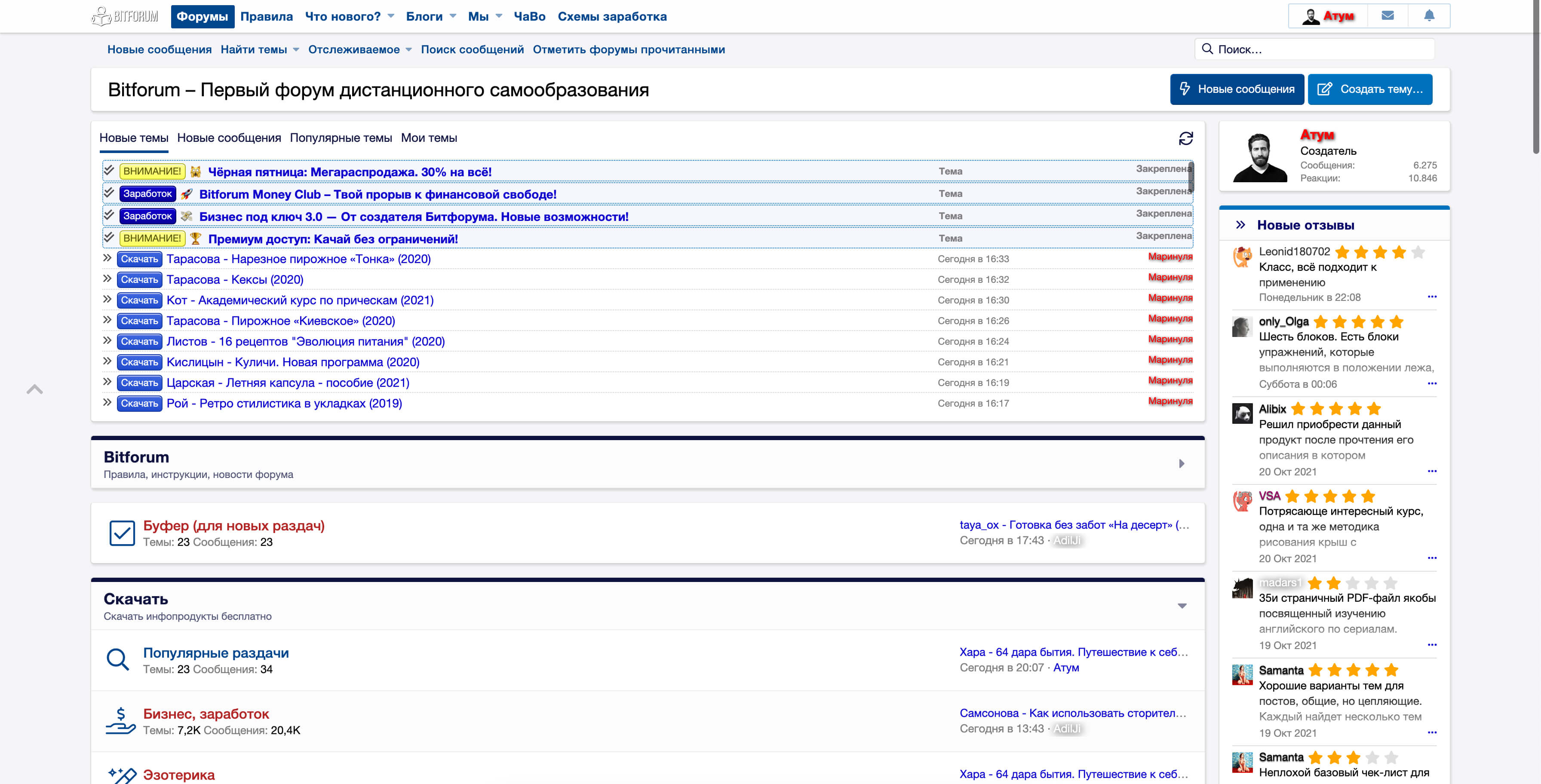This screenshot has height=784, width=1541.
Task: Click Alibix reviewer avatar
Action: [1243, 414]
